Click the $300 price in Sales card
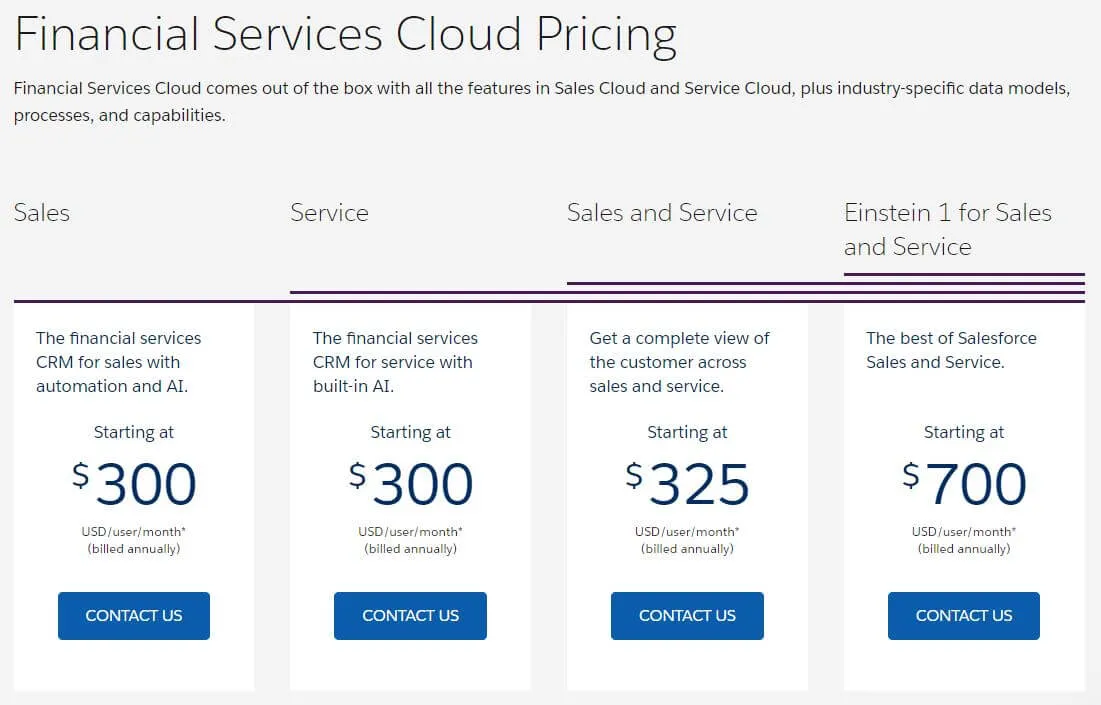 134,485
